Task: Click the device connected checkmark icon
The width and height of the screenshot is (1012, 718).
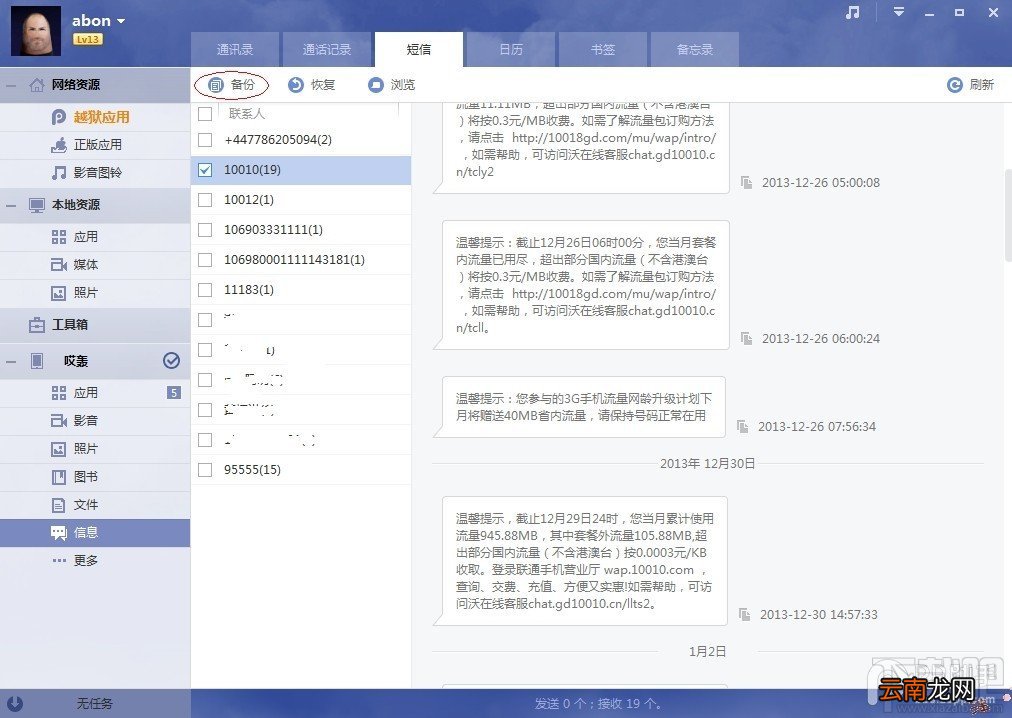Action: [x=171, y=360]
